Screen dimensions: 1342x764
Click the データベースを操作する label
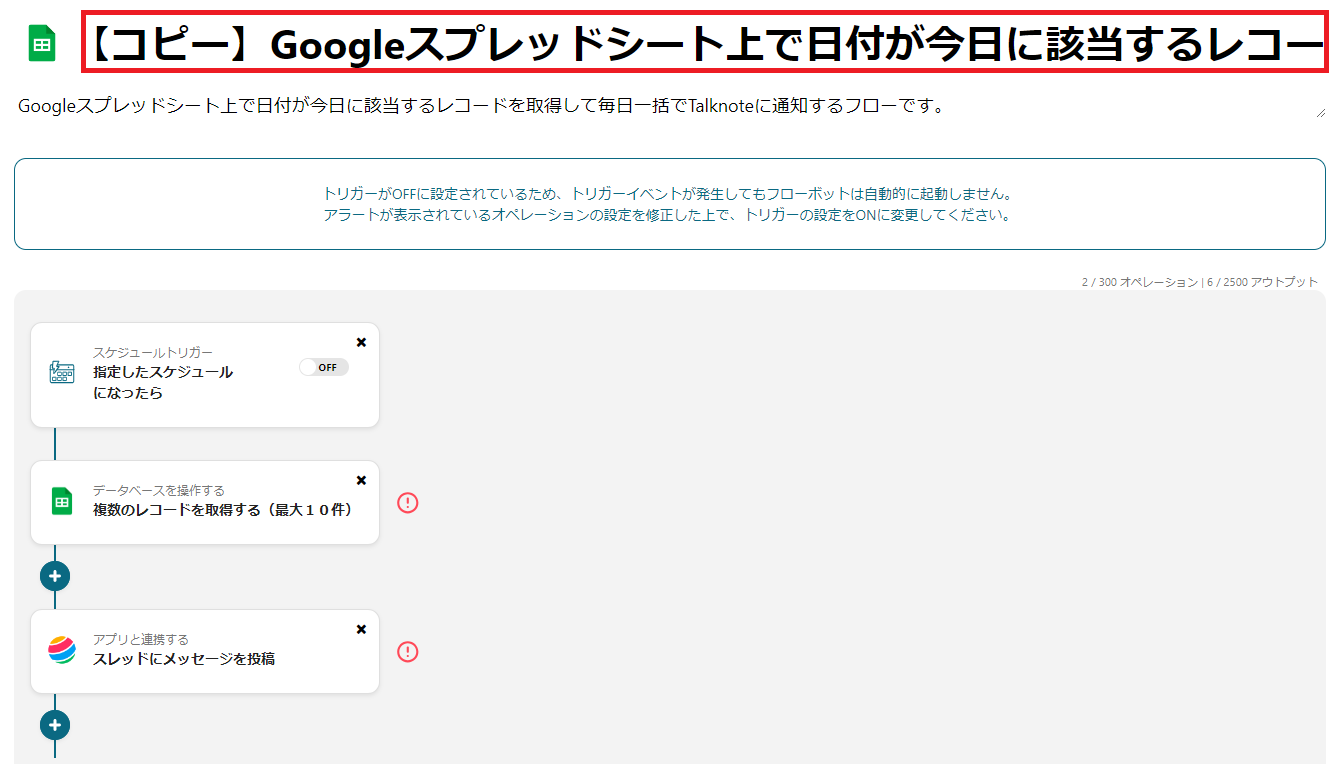click(x=159, y=490)
